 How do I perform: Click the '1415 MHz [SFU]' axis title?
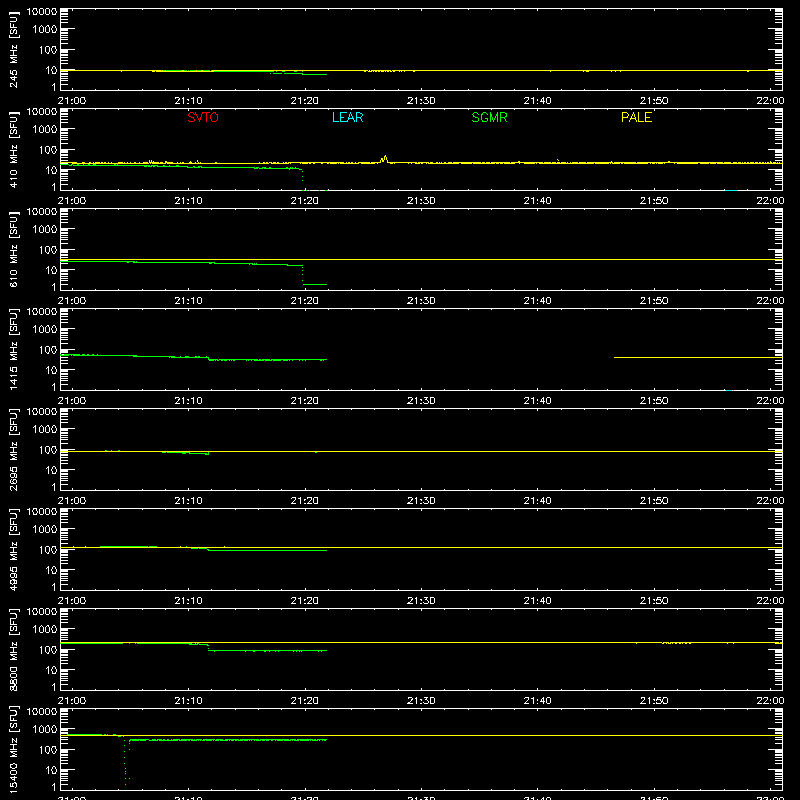coord(13,349)
